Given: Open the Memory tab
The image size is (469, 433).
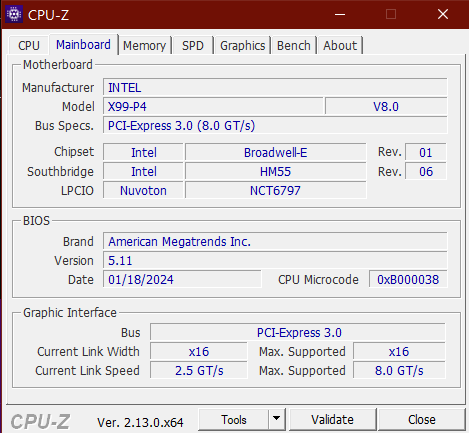Looking at the screenshot, I should pos(144,45).
